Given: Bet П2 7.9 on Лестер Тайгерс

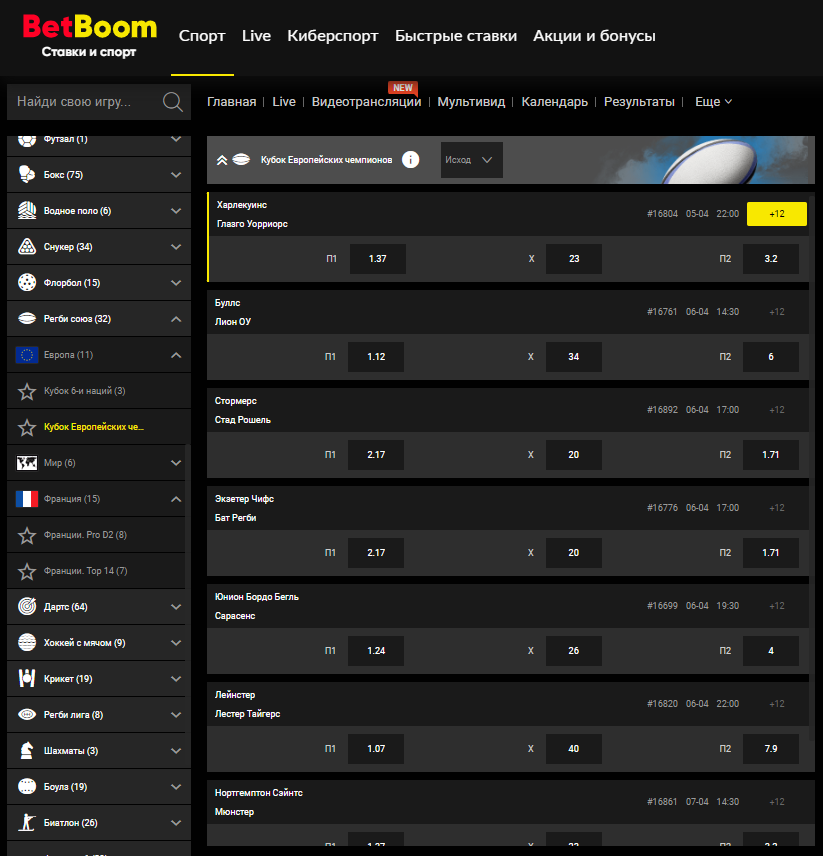Looking at the screenshot, I should click(771, 748).
